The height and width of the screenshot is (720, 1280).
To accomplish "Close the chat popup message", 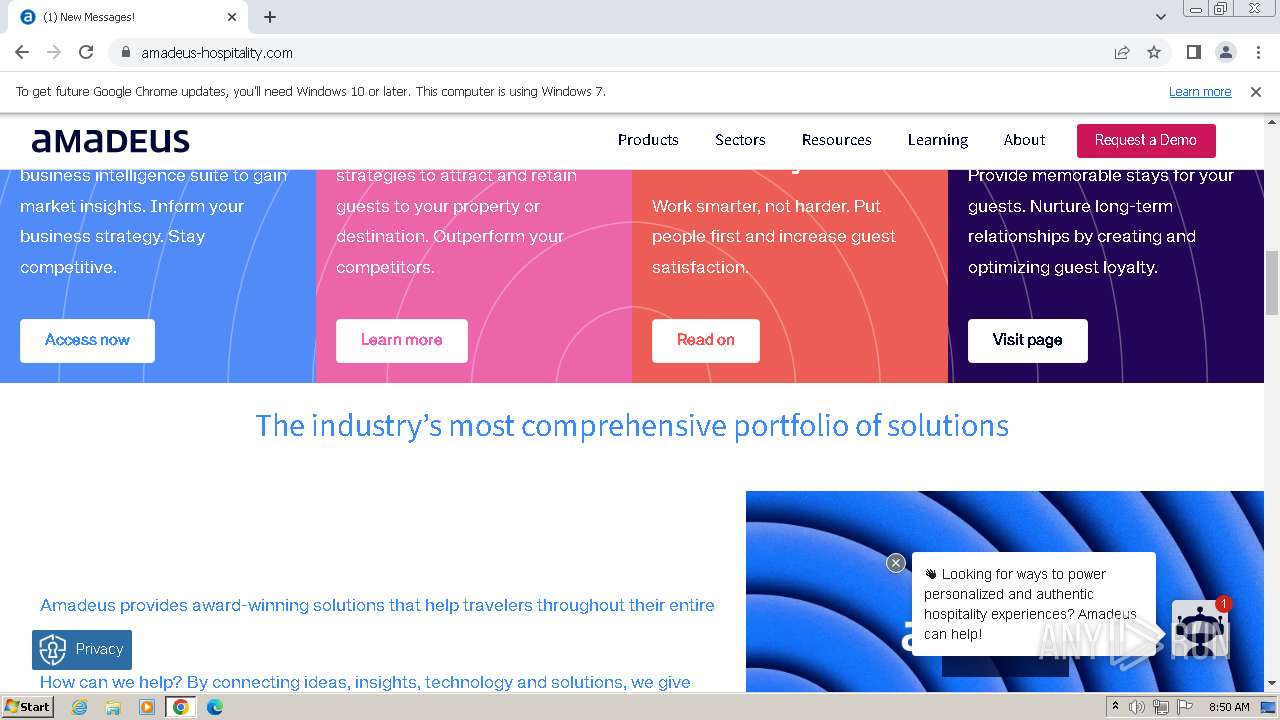I will (896, 563).
